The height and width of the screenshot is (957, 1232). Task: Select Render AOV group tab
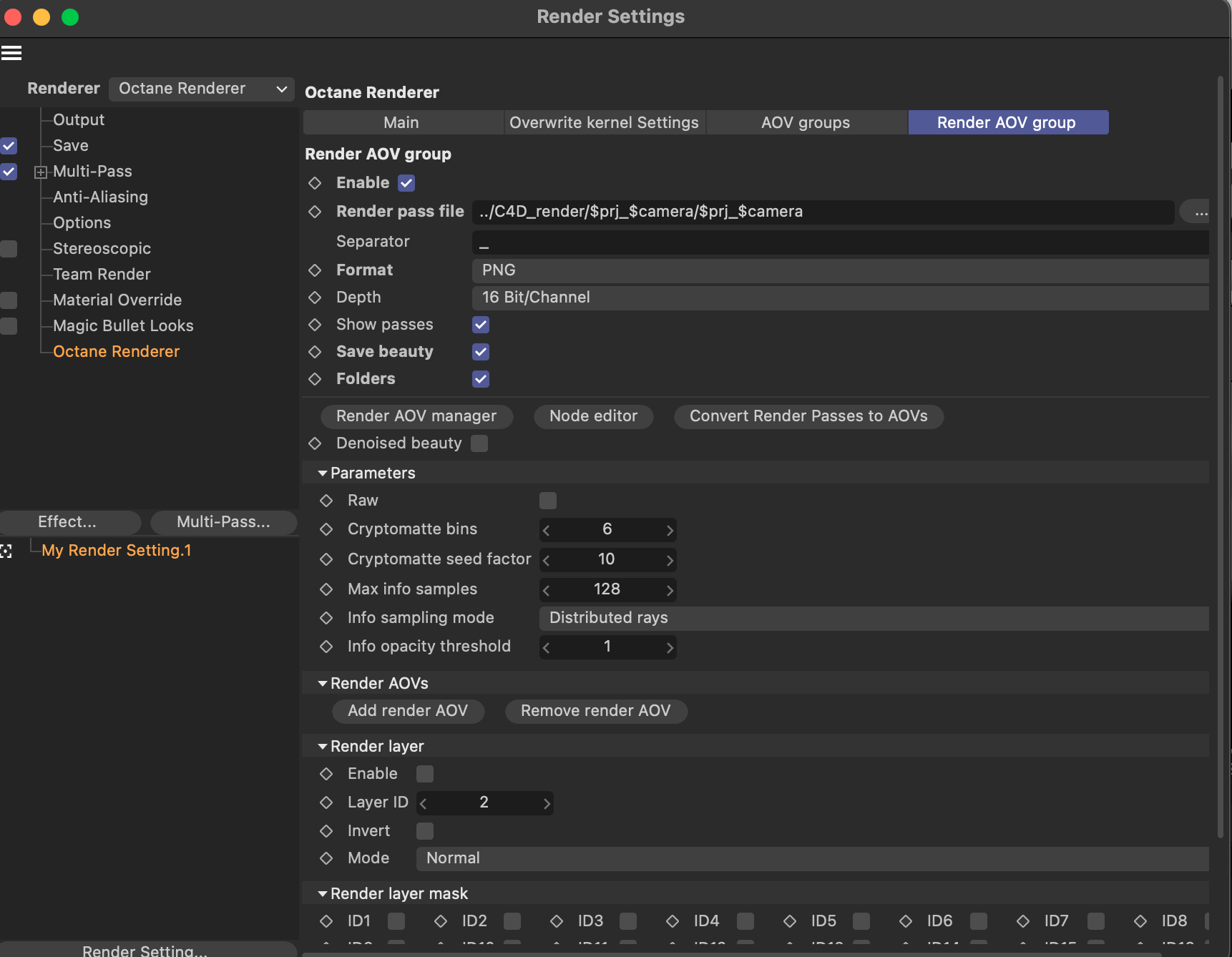tap(1008, 122)
